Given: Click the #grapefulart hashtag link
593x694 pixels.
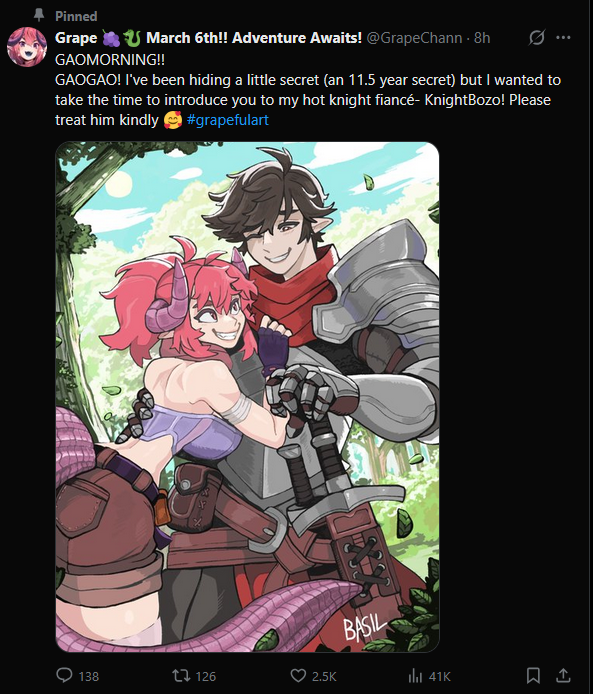Looking at the screenshot, I should tap(227, 120).
